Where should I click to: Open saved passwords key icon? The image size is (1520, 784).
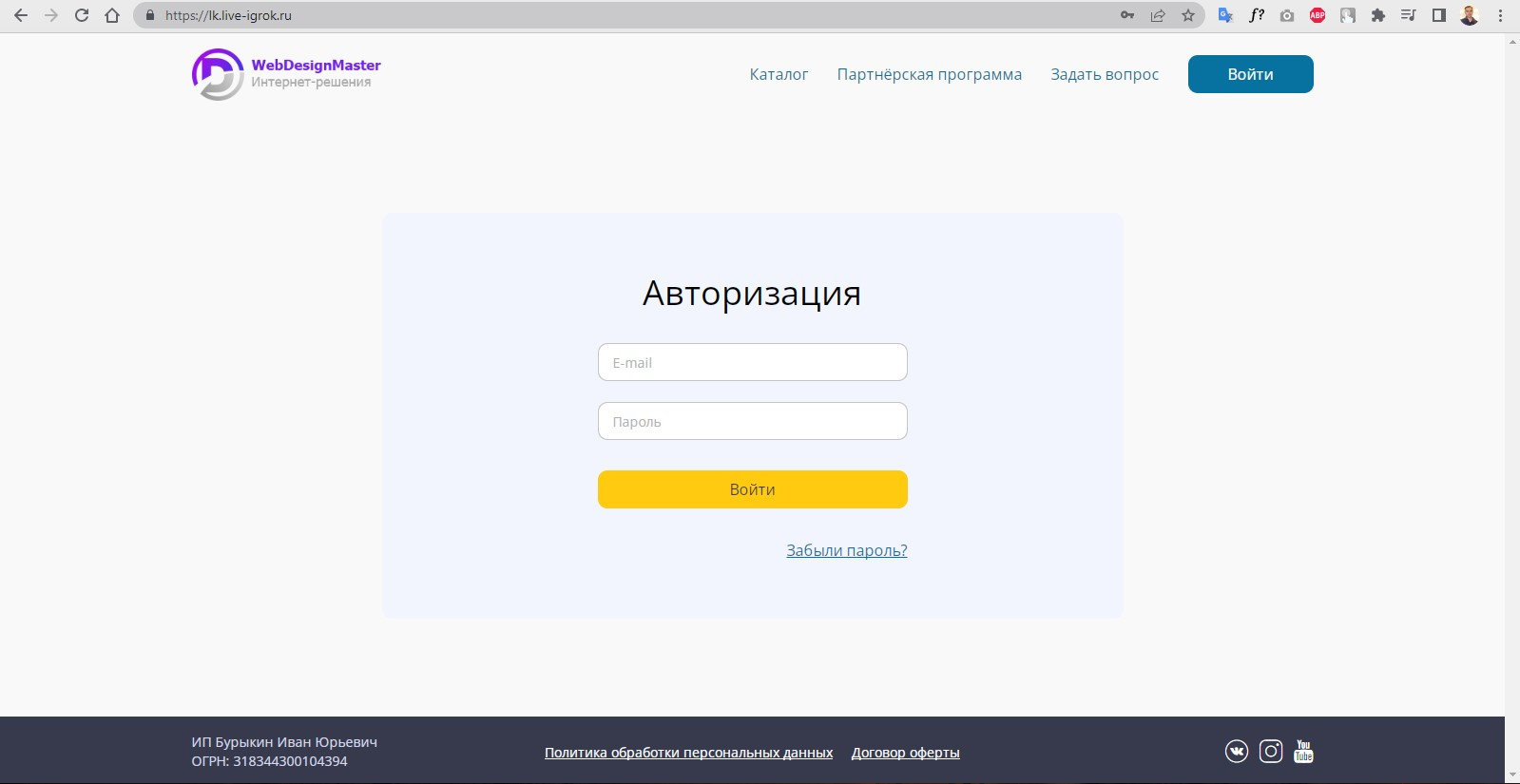click(x=1127, y=15)
